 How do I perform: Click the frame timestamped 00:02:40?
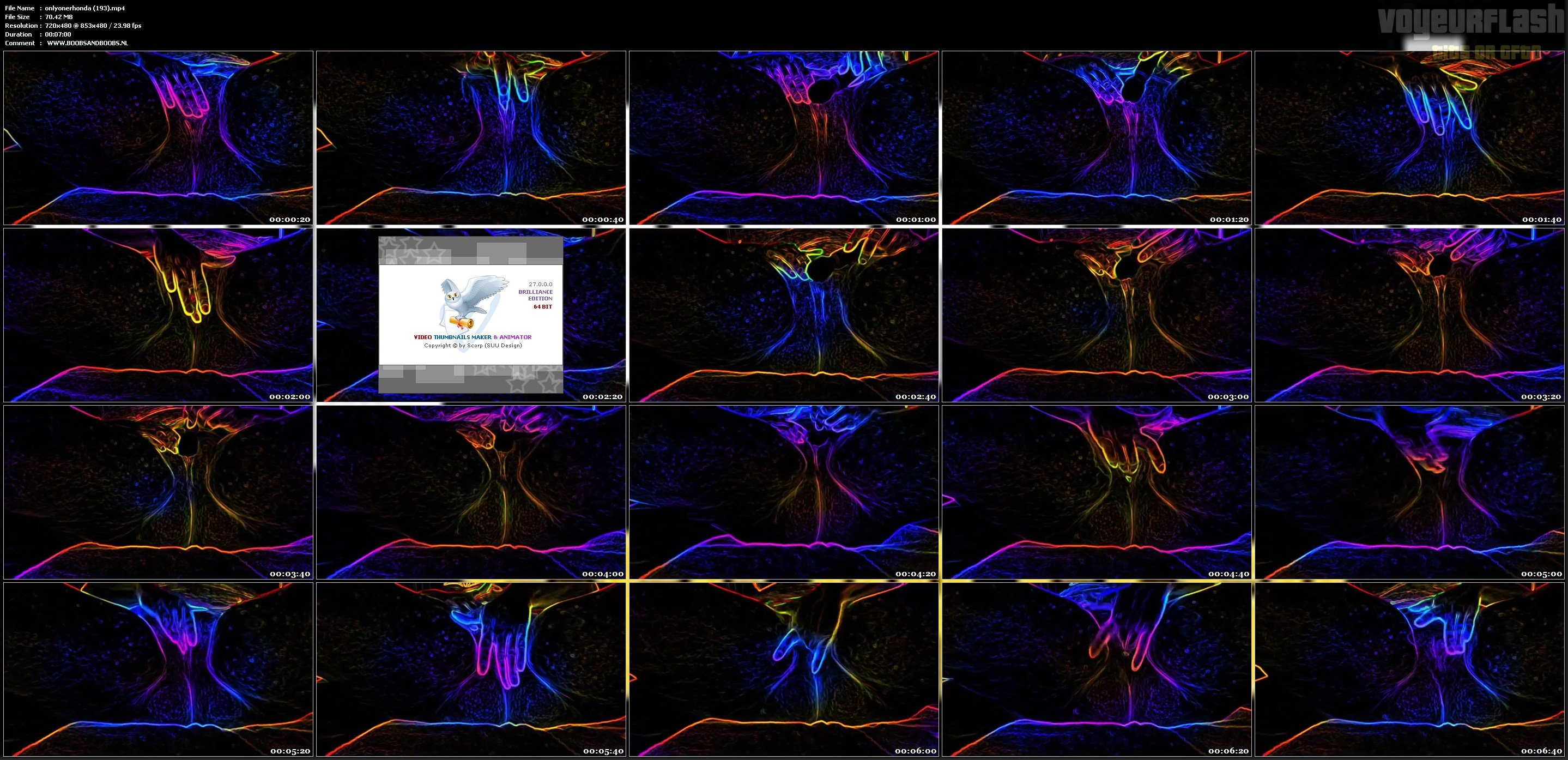tap(783, 315)
